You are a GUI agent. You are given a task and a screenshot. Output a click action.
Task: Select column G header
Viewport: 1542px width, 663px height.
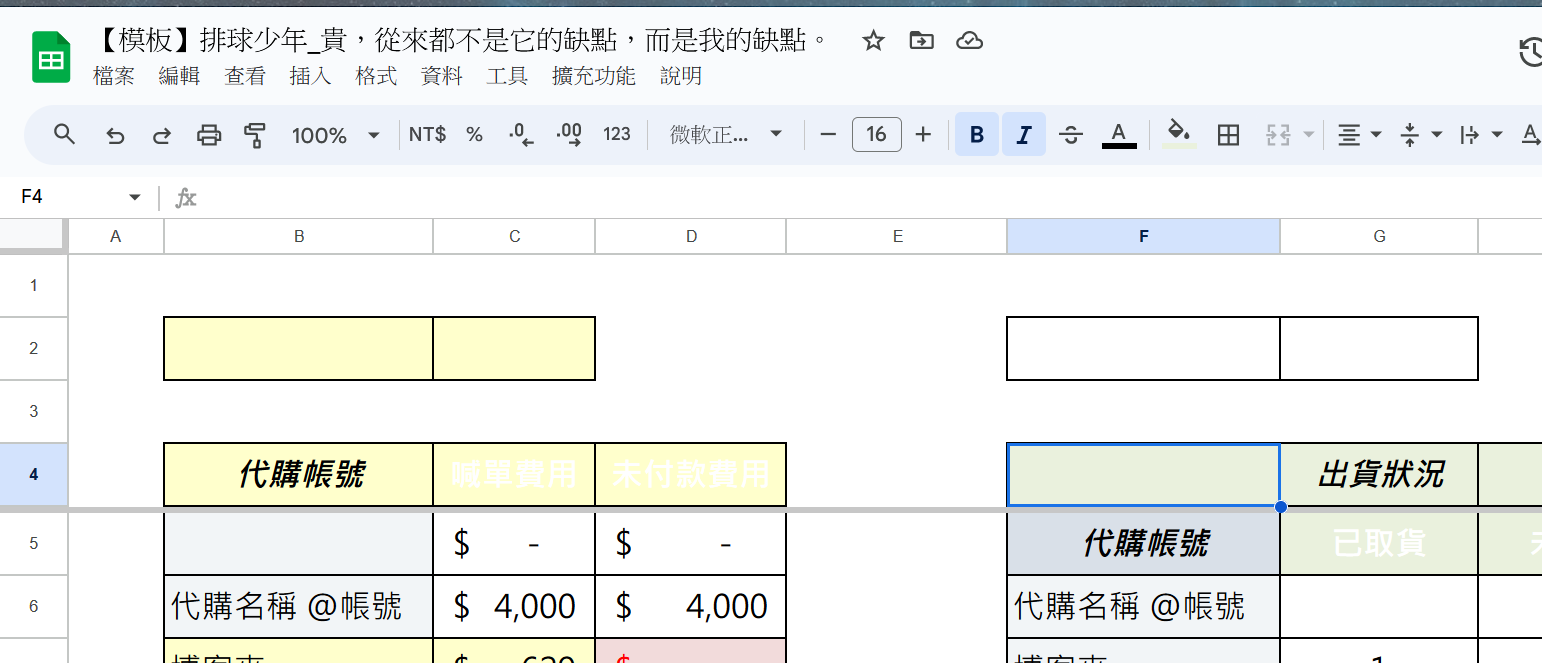[1379, 236]
